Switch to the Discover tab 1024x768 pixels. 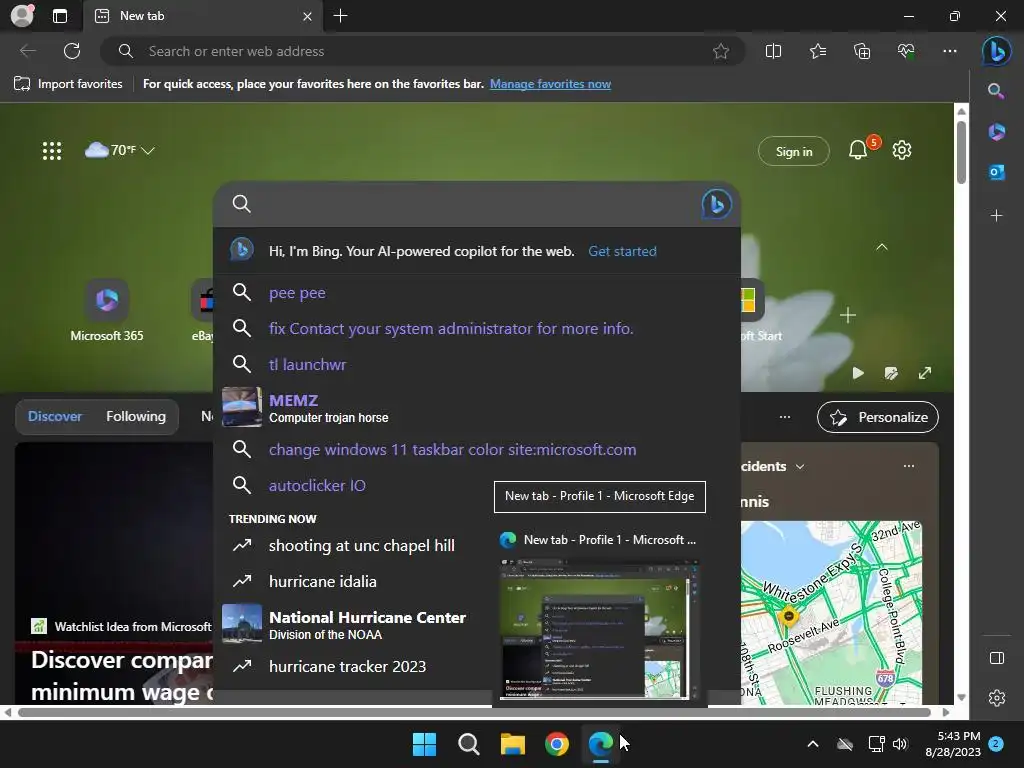click(55, 417)
